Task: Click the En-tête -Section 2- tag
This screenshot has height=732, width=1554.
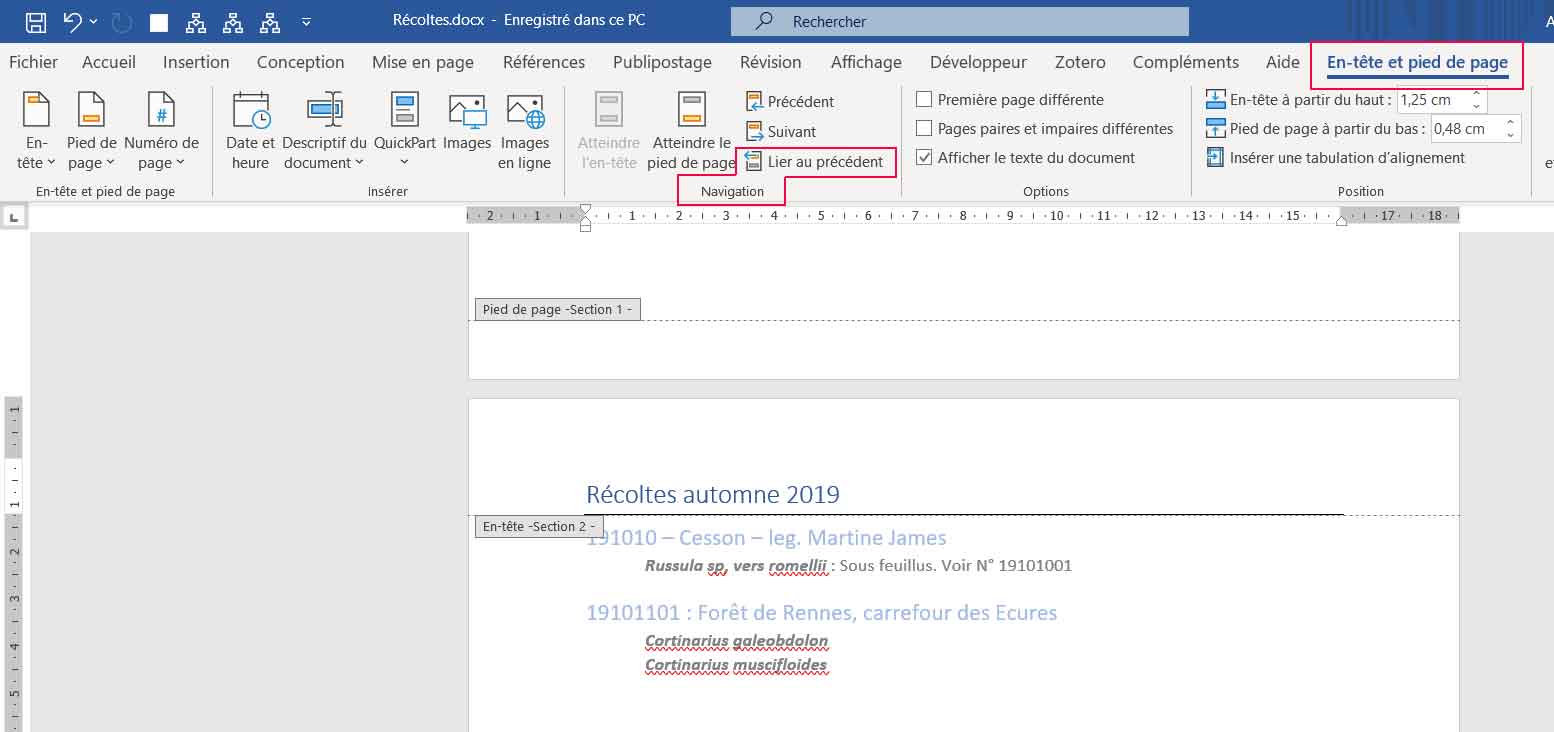Action: coord(539,526)
